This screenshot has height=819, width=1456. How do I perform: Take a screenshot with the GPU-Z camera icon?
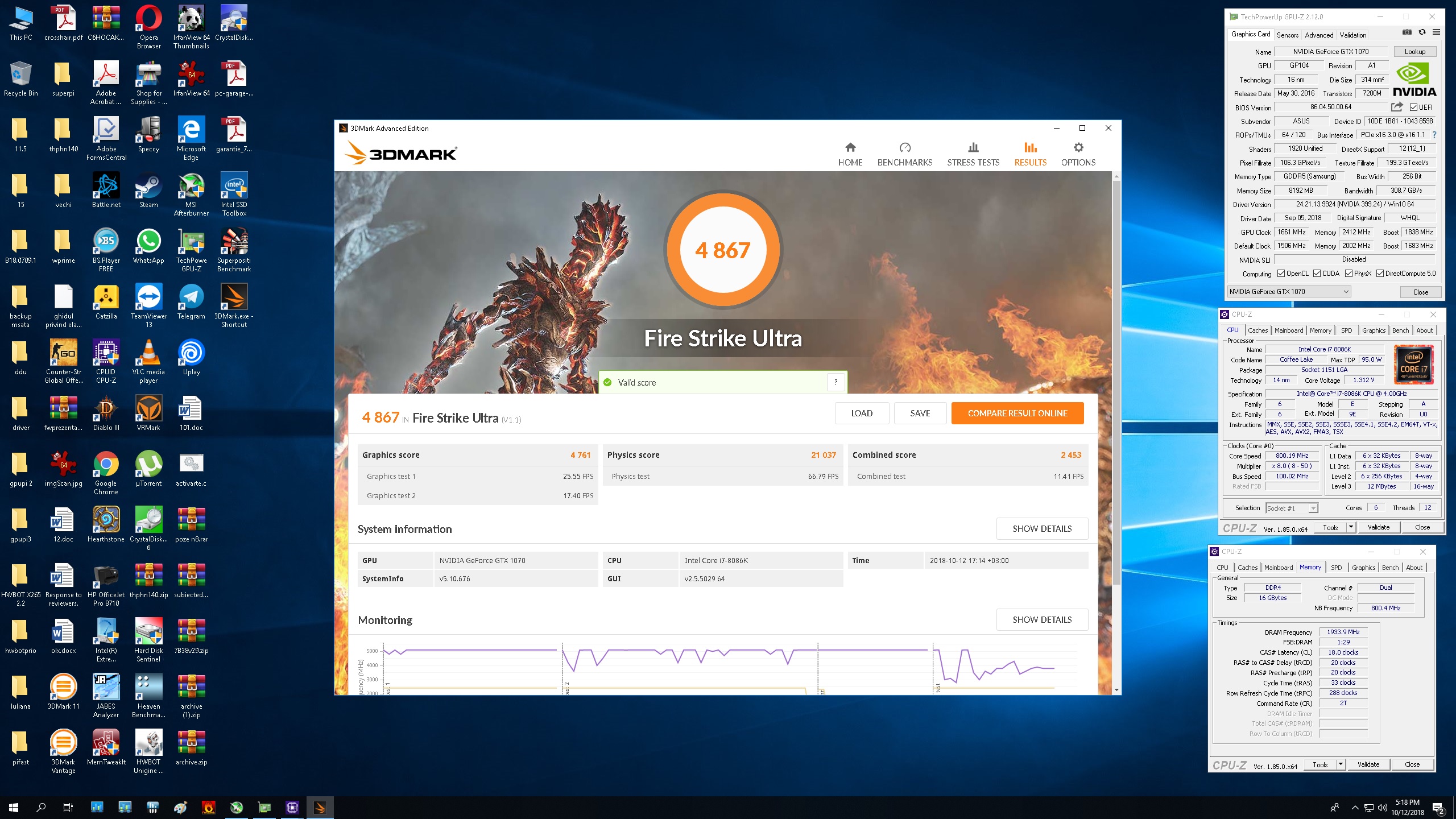(x=1407, y=32)
